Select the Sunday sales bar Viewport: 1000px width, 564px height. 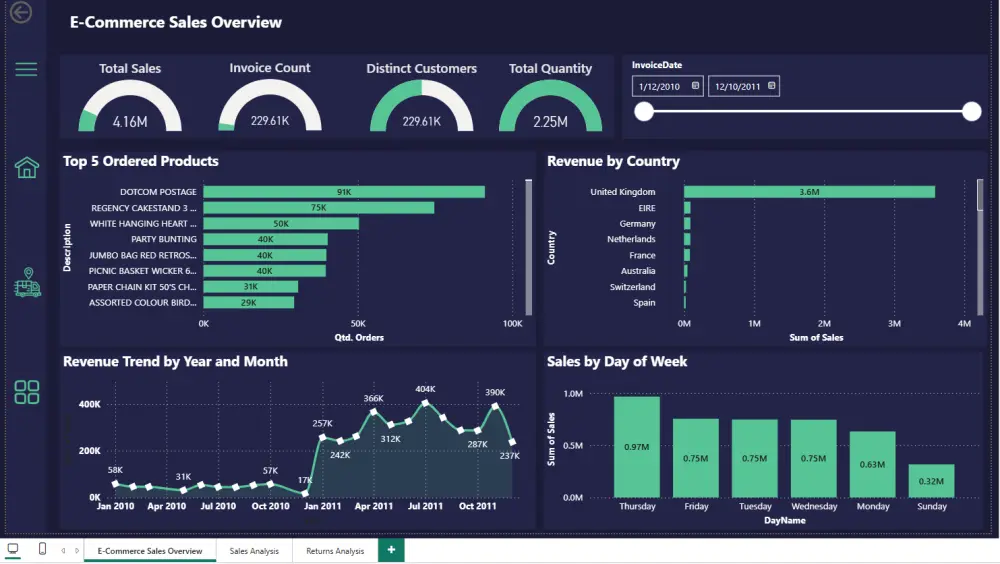pyautogui.click(x=931, y=481)
